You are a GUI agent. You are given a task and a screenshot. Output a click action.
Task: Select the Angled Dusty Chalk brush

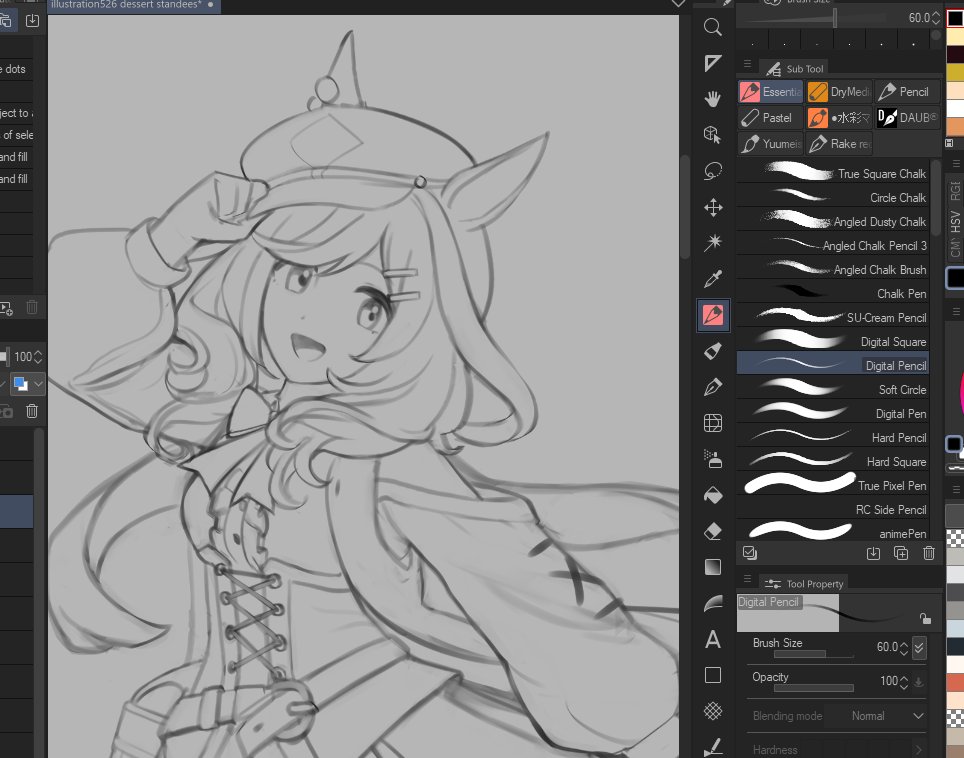tap(832, 221)
